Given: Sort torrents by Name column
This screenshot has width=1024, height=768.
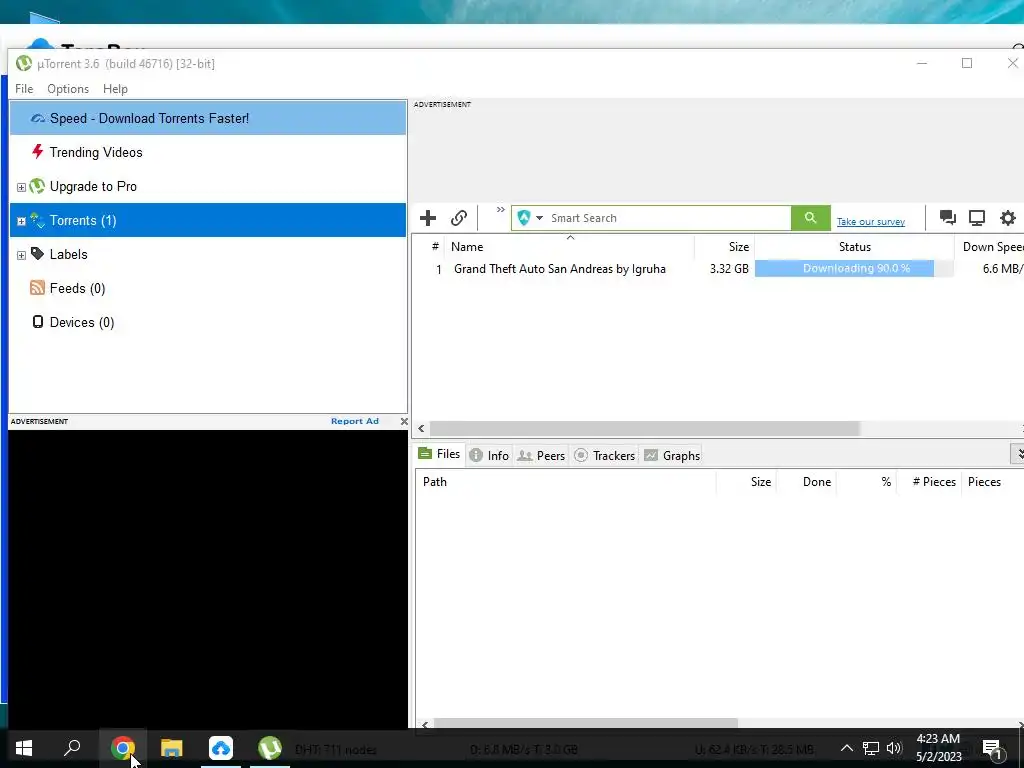Looking at the screenshot, I should 569,247.
